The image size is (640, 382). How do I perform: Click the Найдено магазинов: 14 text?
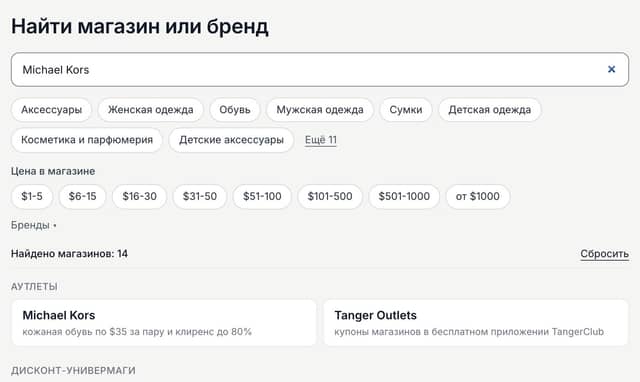pos(69,254)
